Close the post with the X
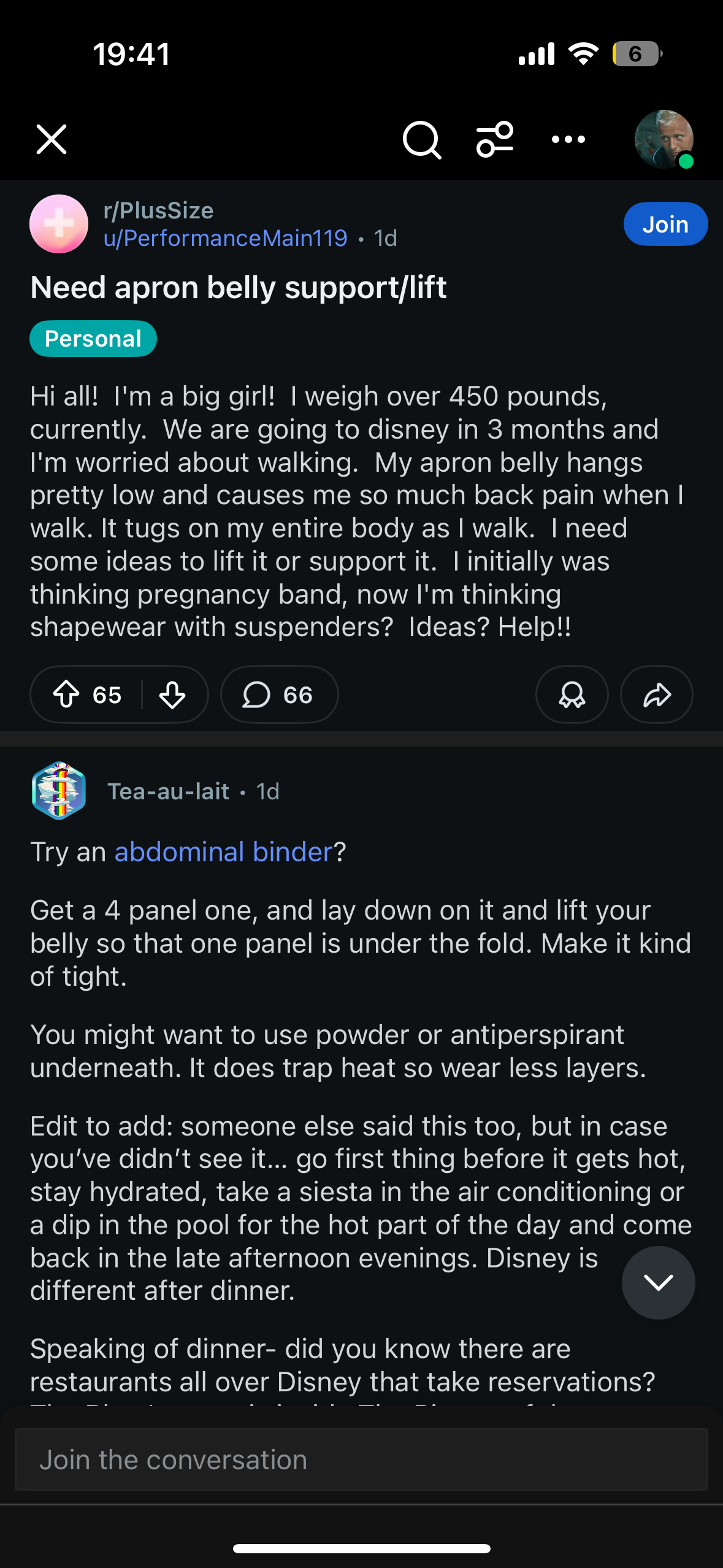The image size is (723, 1568). pyautogui.click(x=52, y=140)
